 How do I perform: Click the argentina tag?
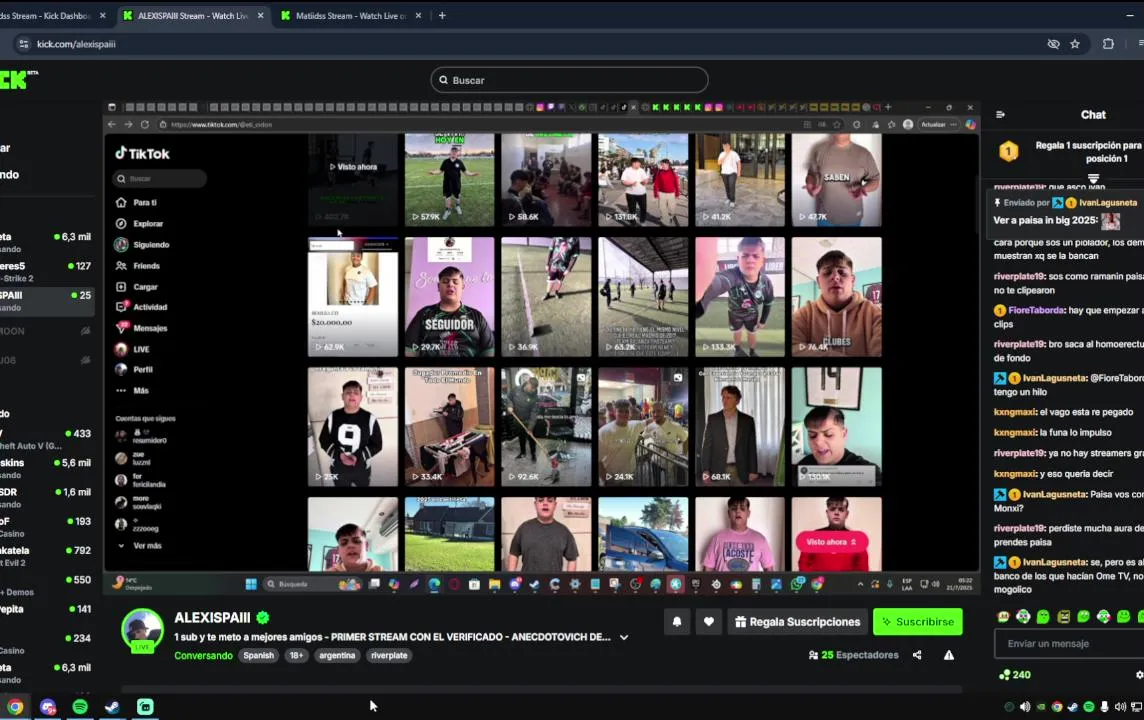pyautogui.click(x=337, y=655)
